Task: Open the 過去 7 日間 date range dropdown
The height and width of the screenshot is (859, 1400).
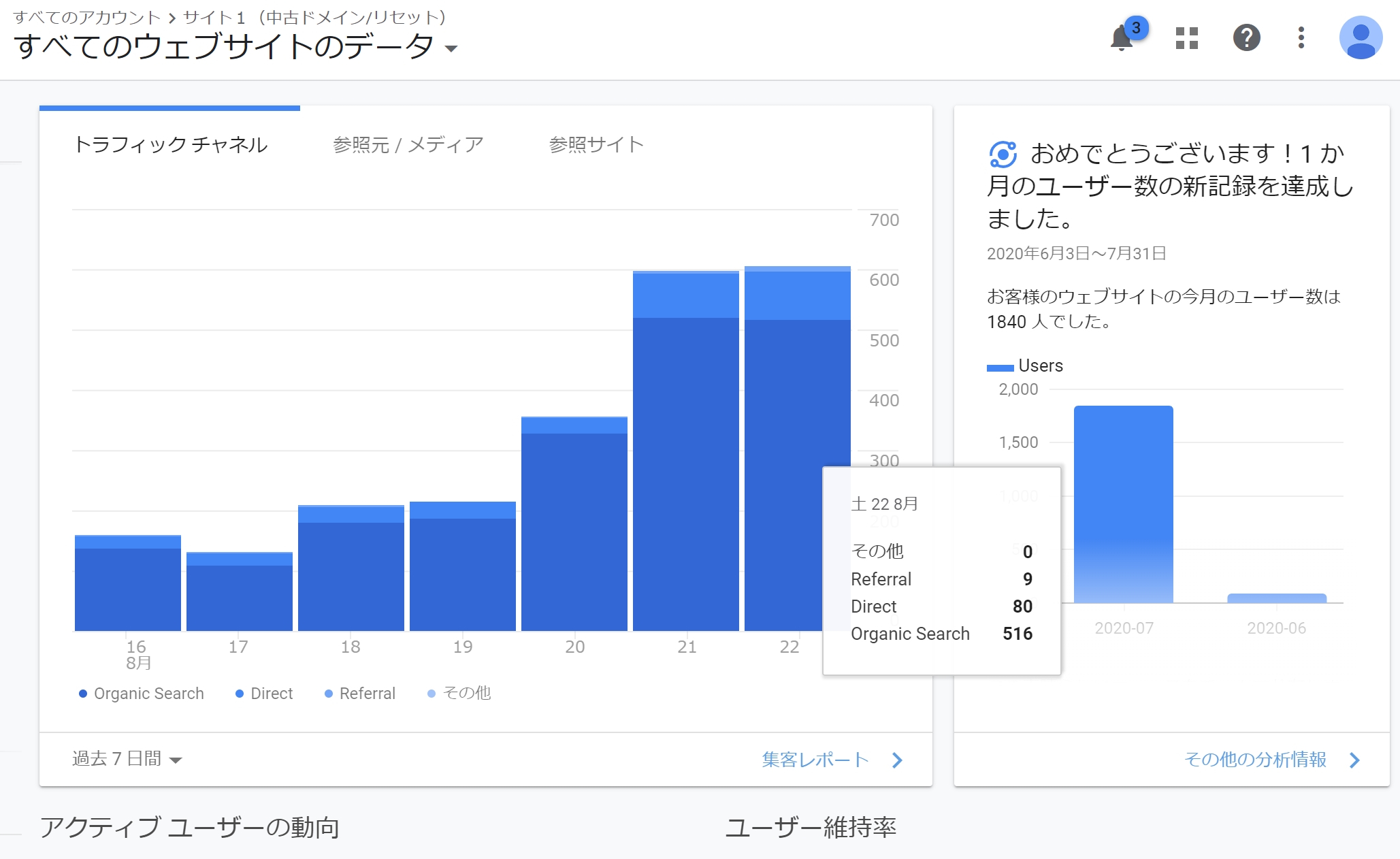Action: [x=127, y=759]
